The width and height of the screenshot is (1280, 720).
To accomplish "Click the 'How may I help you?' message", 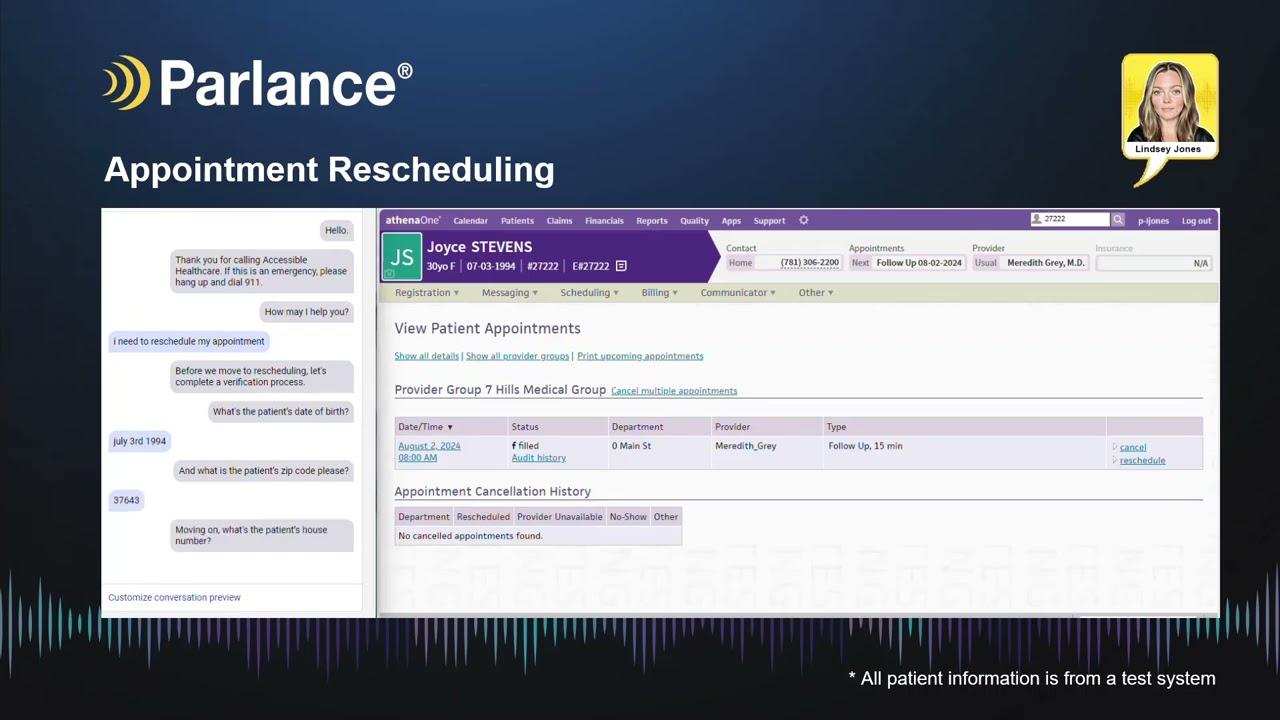I will tap(307, 312).
